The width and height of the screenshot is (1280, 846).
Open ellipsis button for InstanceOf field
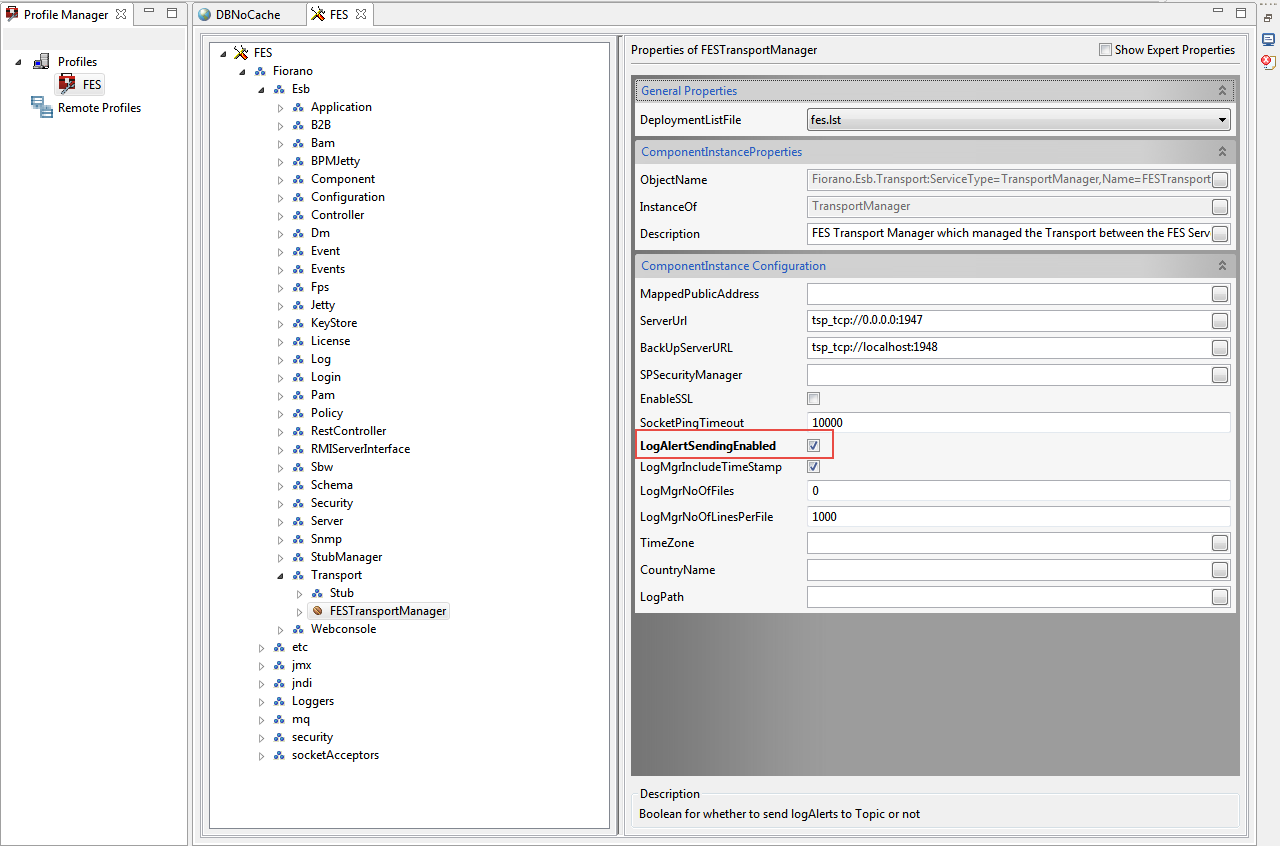coord(1220,207)
